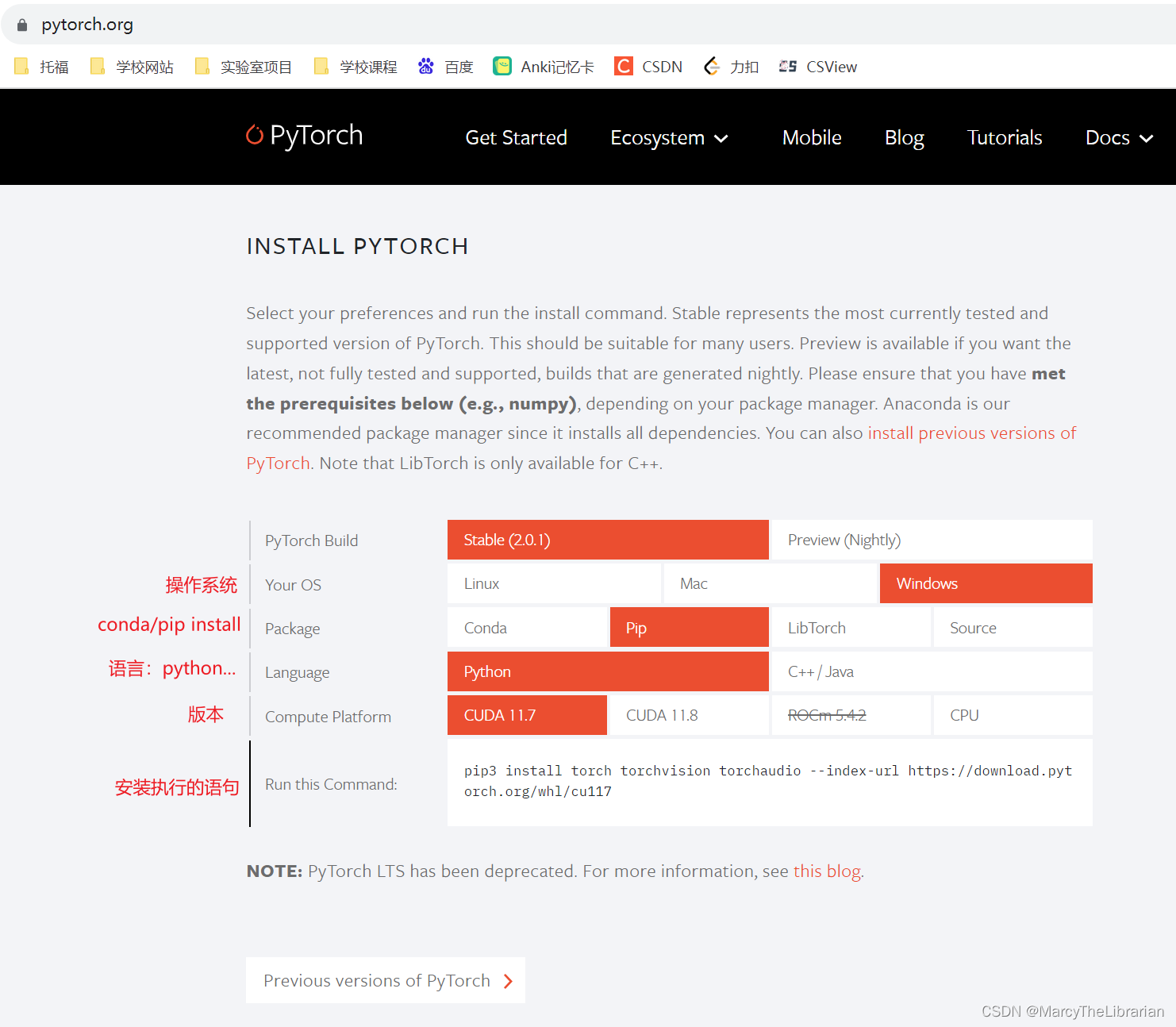Open the Mobile nav item
The width and height of the screenshot is (1176, 1027).
pos(812,138)
